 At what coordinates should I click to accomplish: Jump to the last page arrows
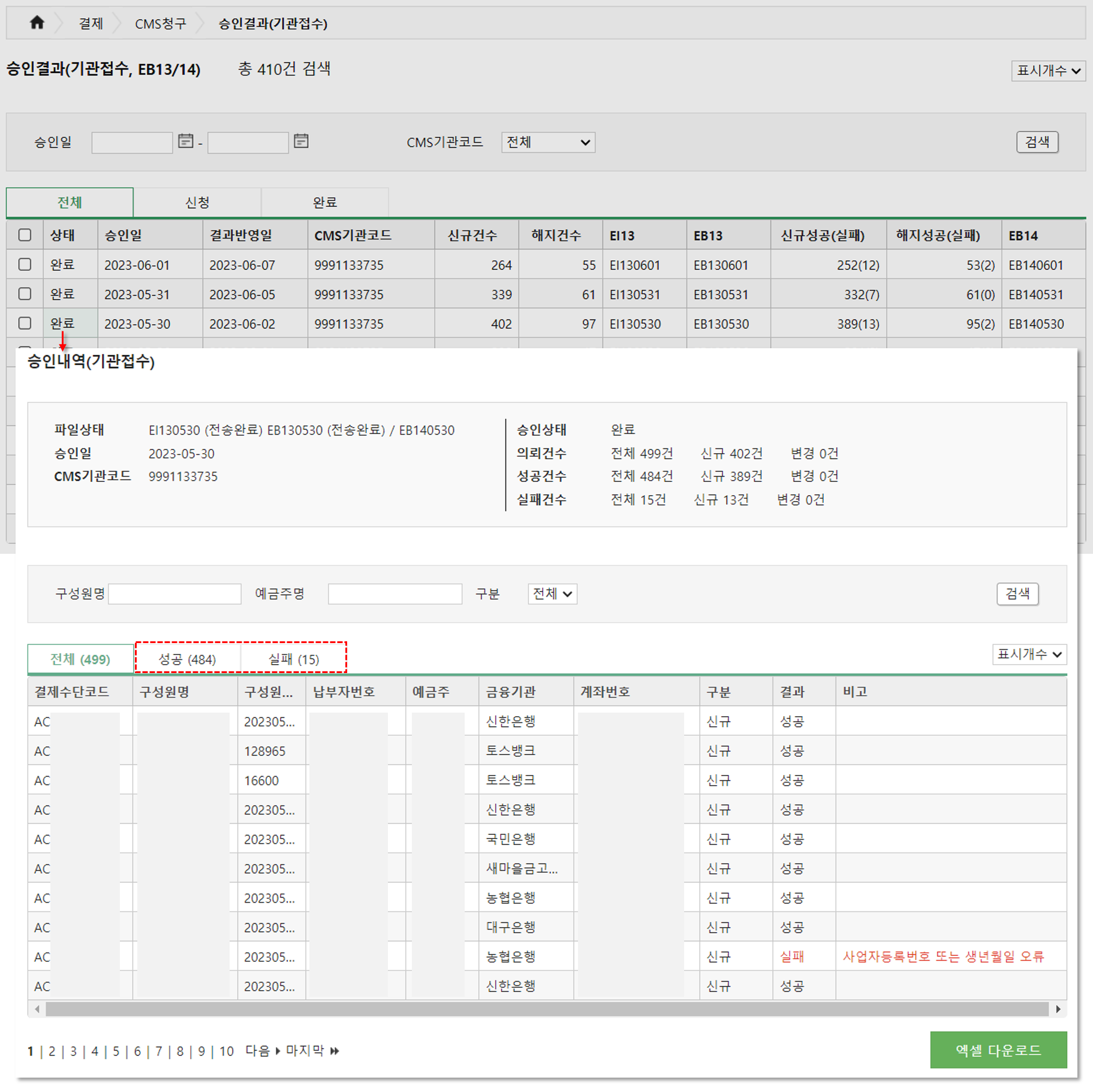coord(335,1051)
